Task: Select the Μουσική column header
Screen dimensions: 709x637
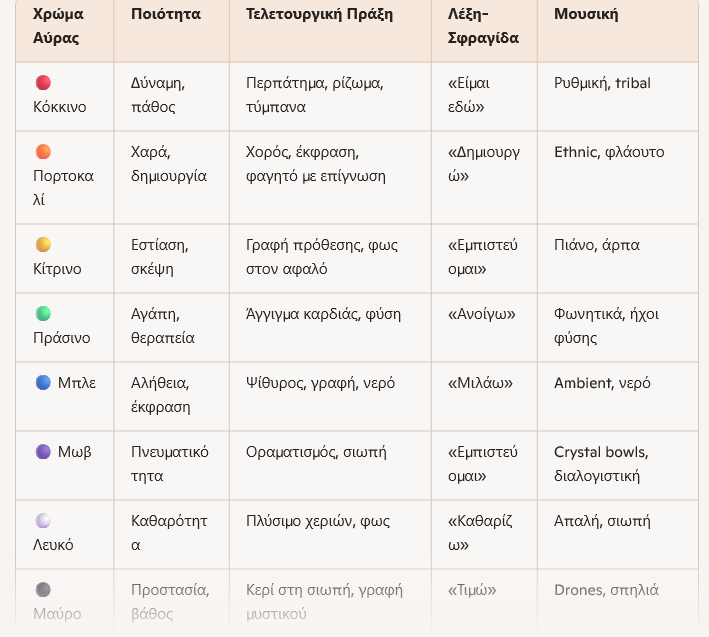Action: [x=586, y=15]
